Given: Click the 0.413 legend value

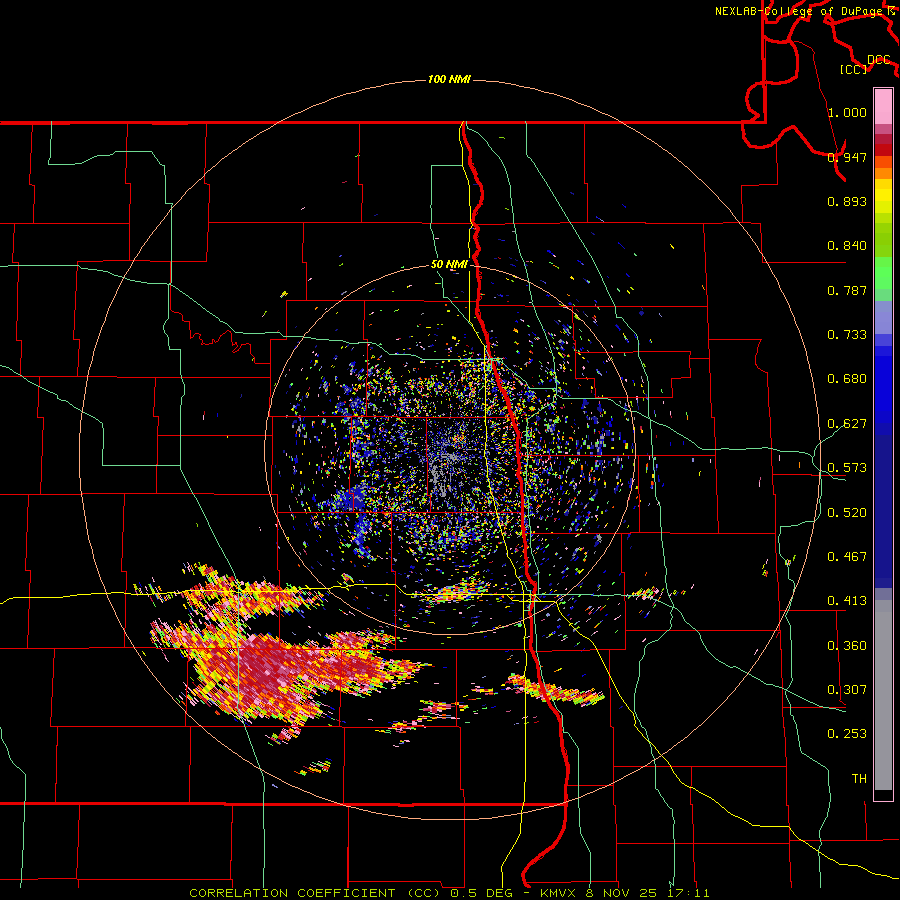Looking at the screenshot, I should pyautogui.click(x=847, y=601).
